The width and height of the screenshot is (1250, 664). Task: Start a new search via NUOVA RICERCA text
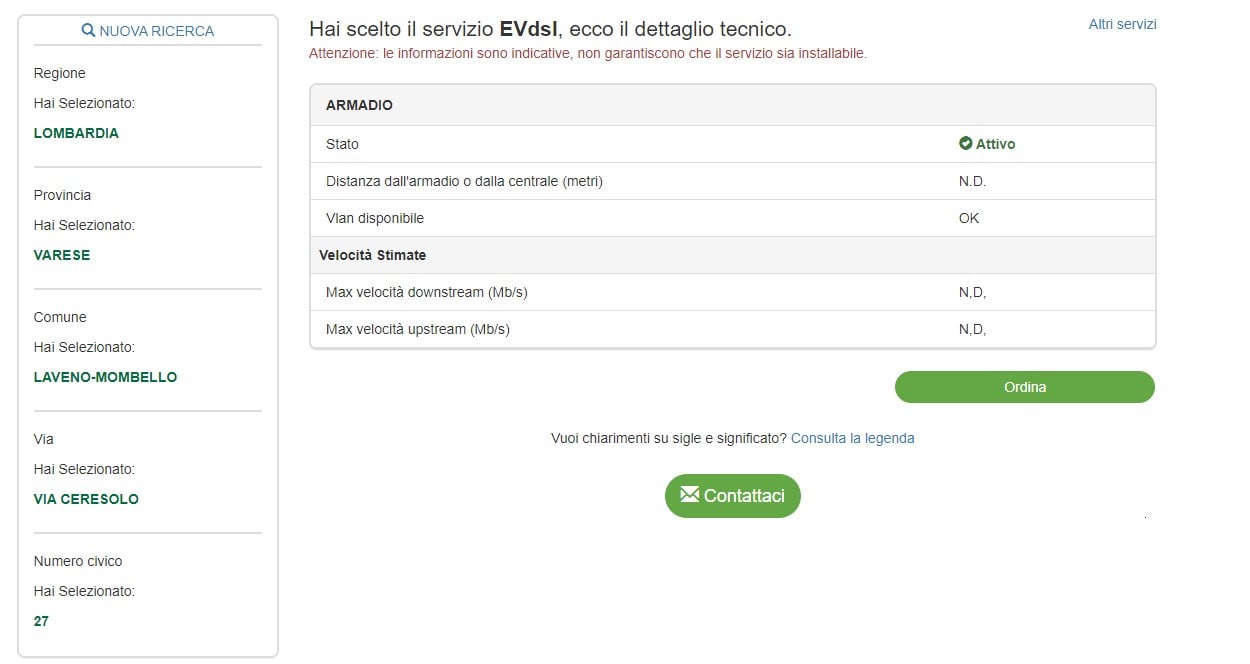156,31
